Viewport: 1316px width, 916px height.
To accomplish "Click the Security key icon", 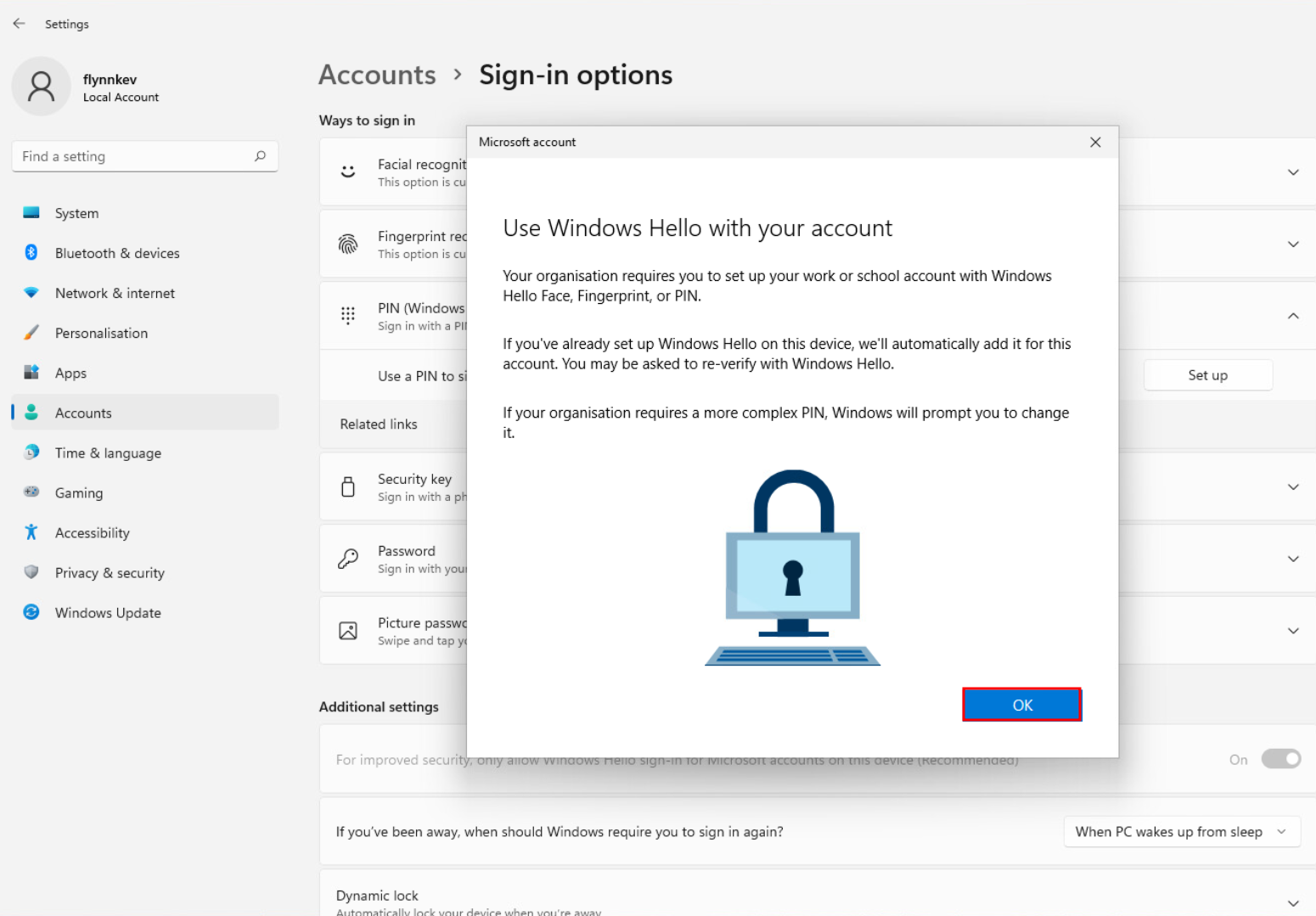I will click(348, 487).
